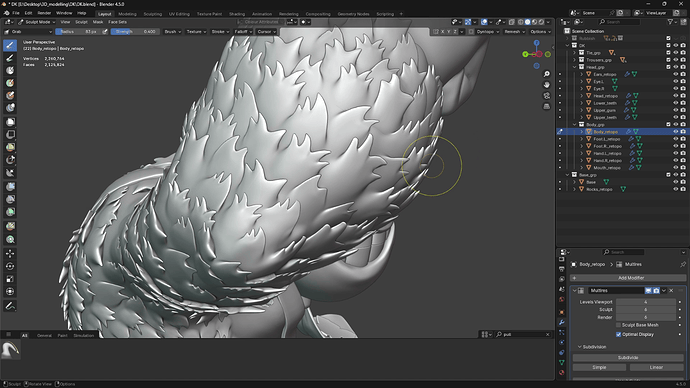Image resolution: width=690 pixels, height=388 pixels.
Task: Click the Levels Viewport value field
Action: click(646, 302)
